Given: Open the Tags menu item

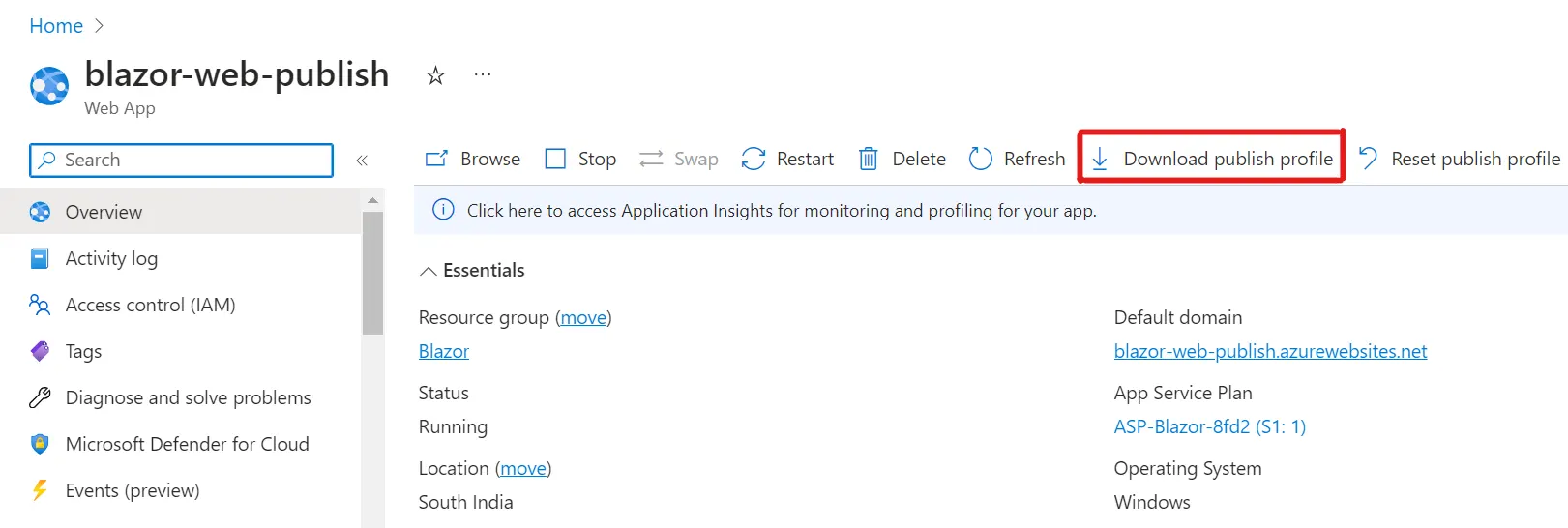Looking at the screenshot, I should tap(180, 351).
